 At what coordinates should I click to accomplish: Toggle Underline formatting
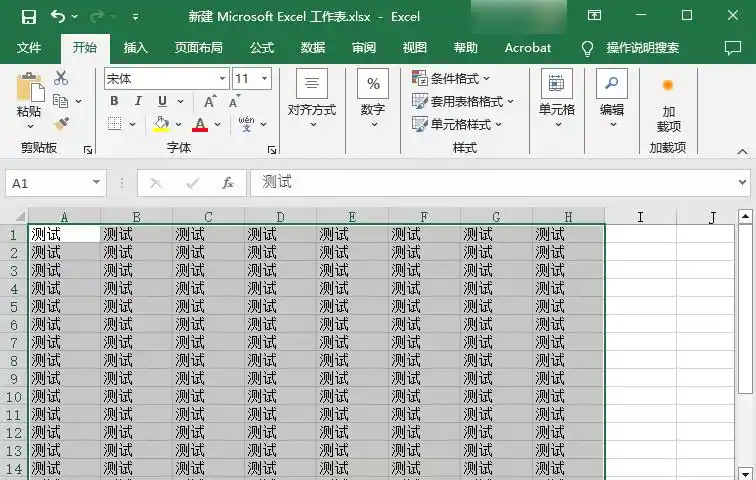click(162, 101)
